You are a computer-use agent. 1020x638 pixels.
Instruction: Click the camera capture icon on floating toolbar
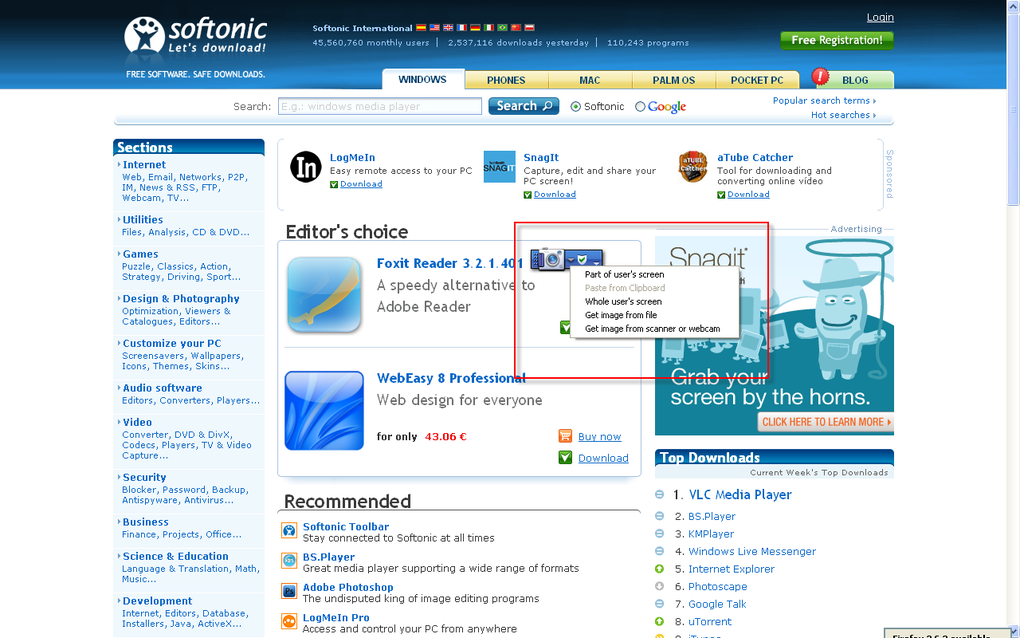coord(552,259)
